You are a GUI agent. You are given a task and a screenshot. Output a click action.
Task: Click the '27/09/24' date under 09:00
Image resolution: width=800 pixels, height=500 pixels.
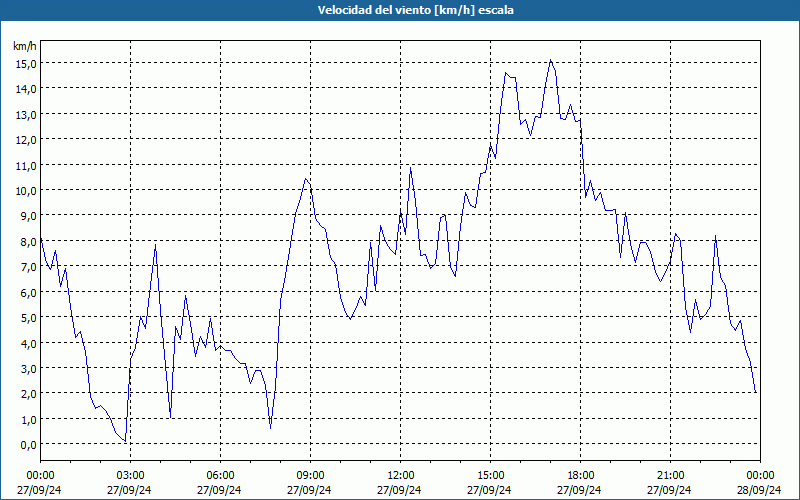pyautogui.click(x=309, y=490)
